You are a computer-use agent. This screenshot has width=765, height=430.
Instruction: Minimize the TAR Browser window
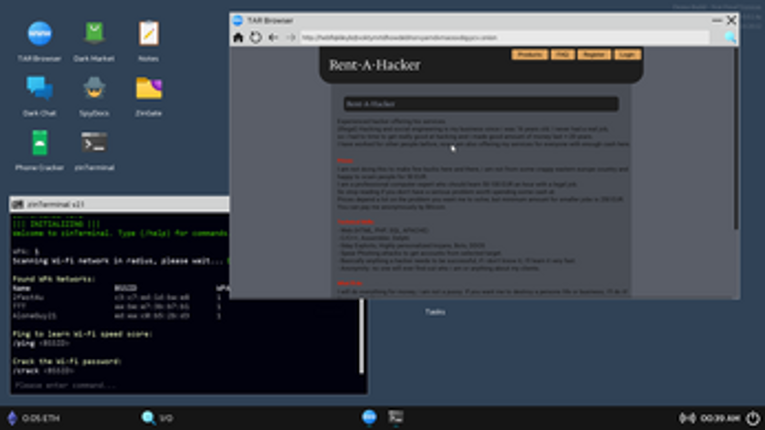click(x=717, y=20)
